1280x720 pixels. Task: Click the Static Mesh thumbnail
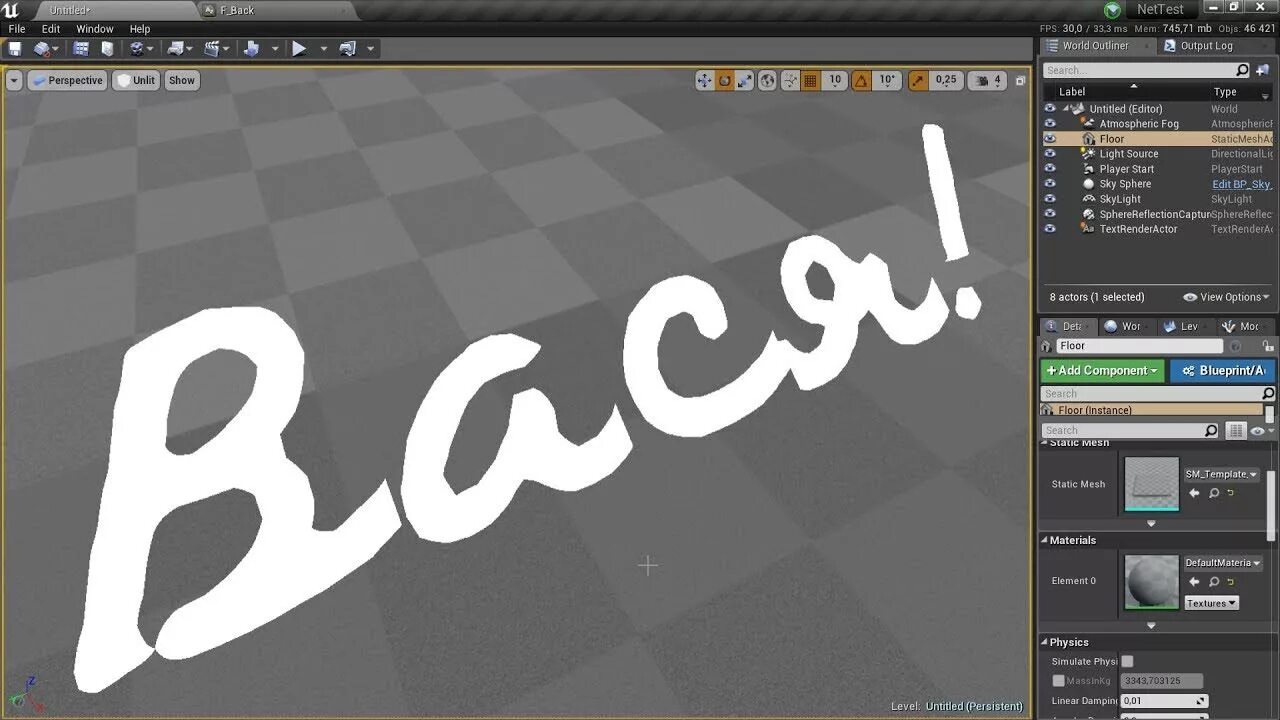pyautogui.click(x=1151, y=484)
